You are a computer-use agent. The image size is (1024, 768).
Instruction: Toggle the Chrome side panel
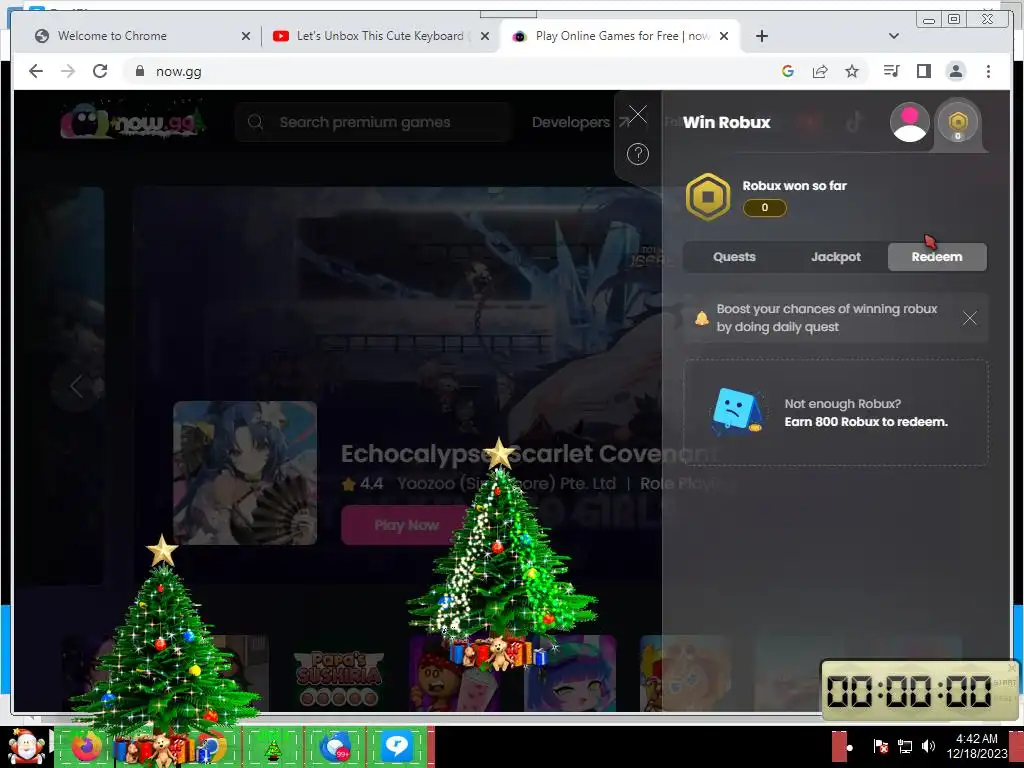[x=923, y=71]
